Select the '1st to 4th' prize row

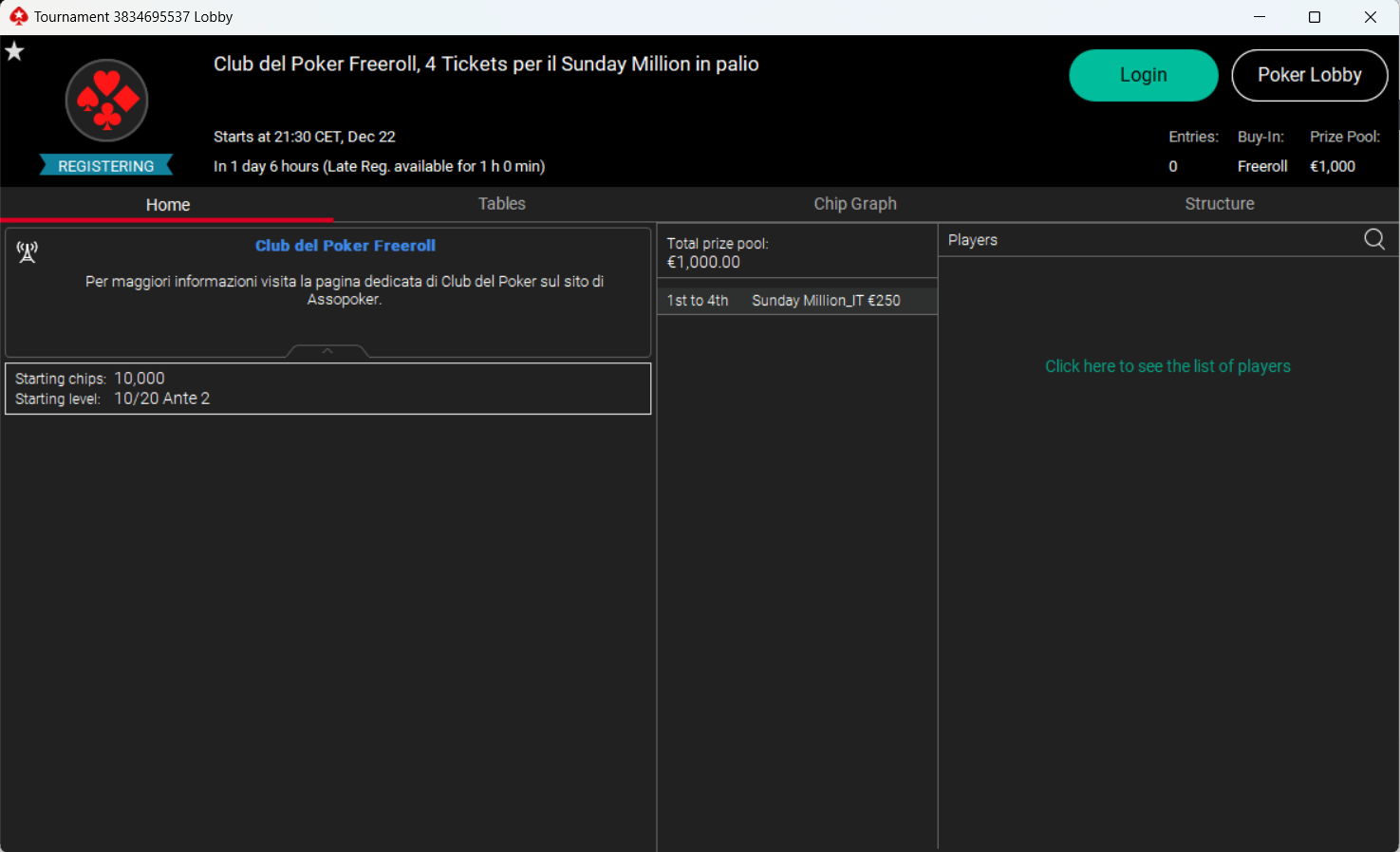[x=797, y=301]
